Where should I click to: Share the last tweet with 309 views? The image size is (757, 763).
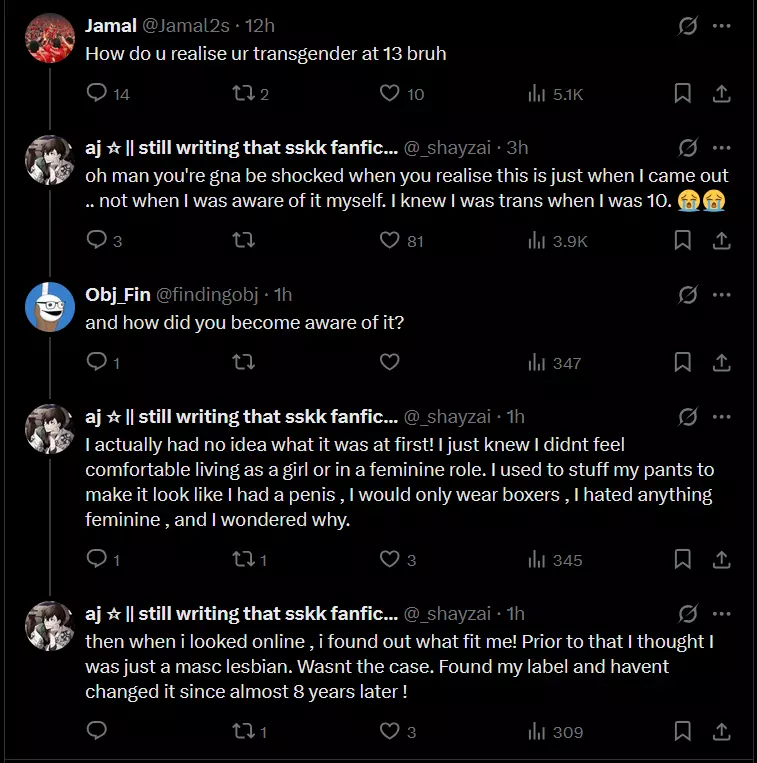click(720, 732)
